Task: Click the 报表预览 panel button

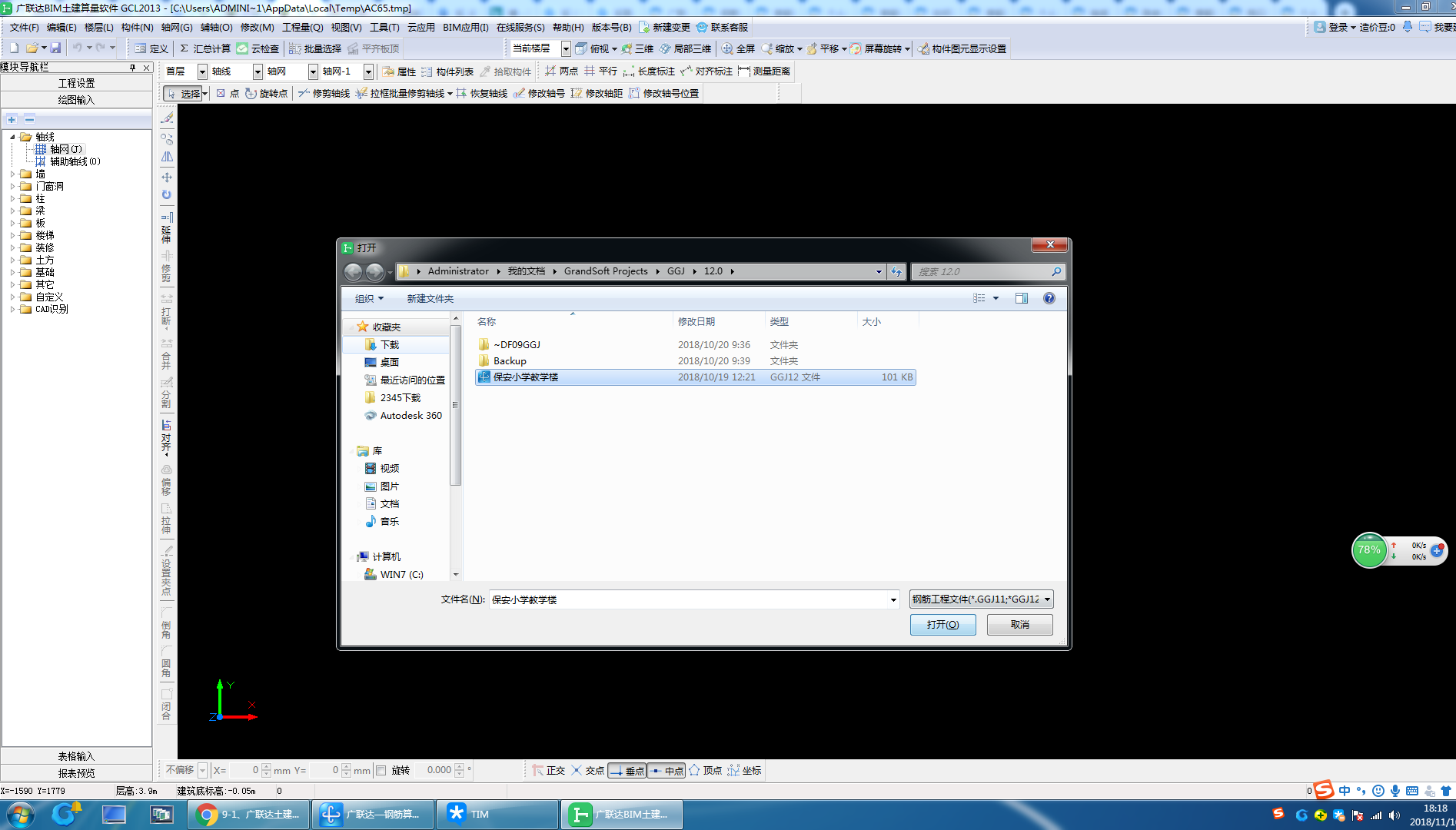Action: pyautogui.click(x=76, y=773)
